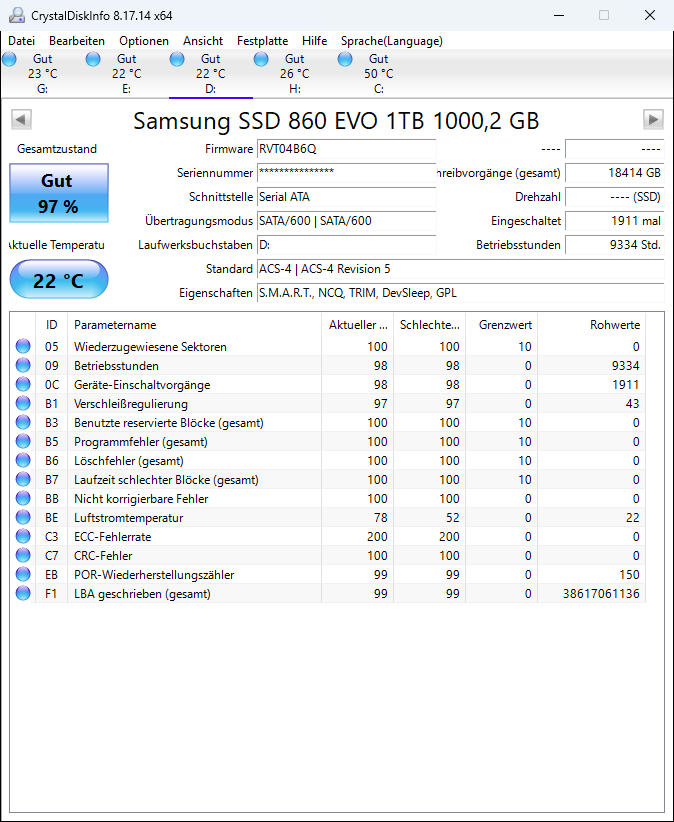
Task: Click the Übertragungsmodus field SATA/600
Action: [346, 221]
